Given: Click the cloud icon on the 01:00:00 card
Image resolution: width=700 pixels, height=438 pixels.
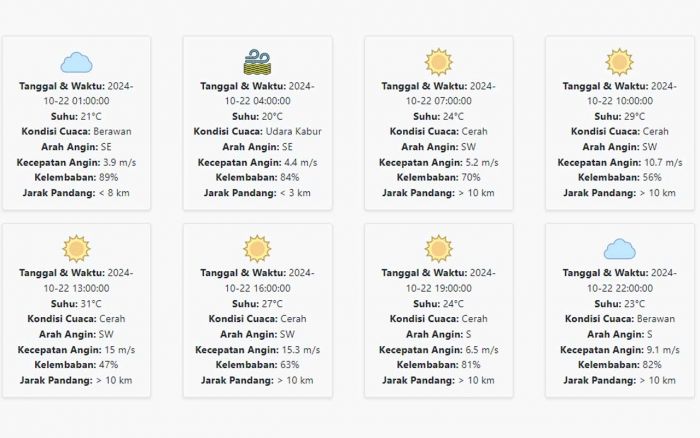Looking at the screenshot, I should [x=76, y=63].
